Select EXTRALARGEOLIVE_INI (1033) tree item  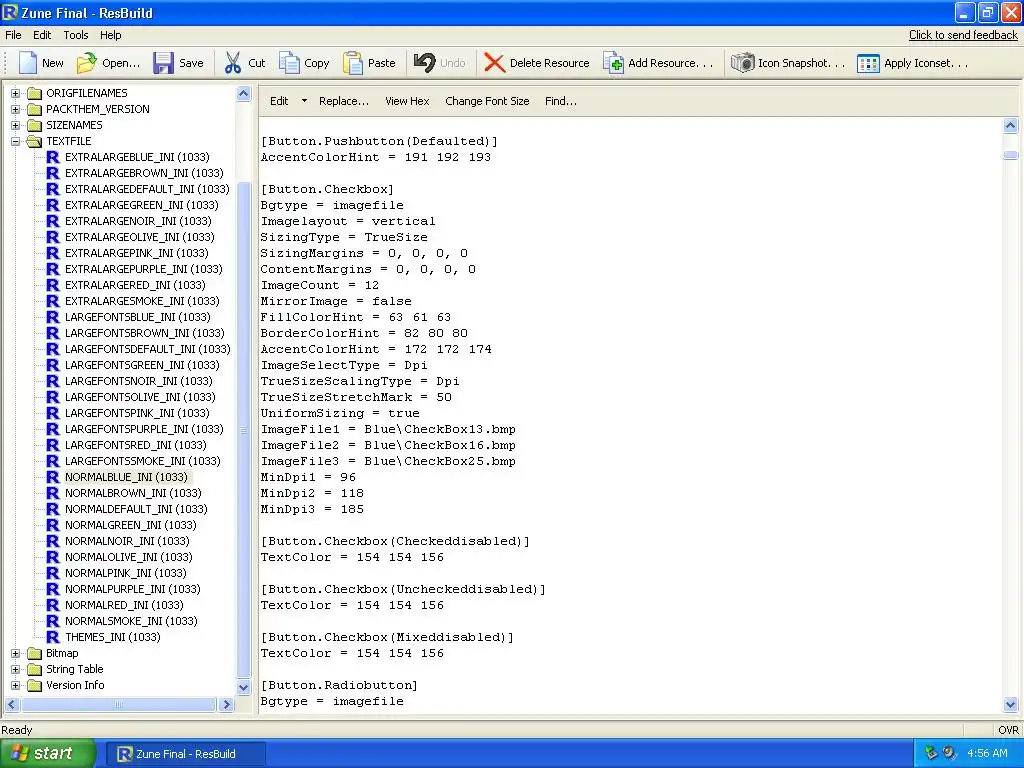pyautogui.click(x=139, y=237)
